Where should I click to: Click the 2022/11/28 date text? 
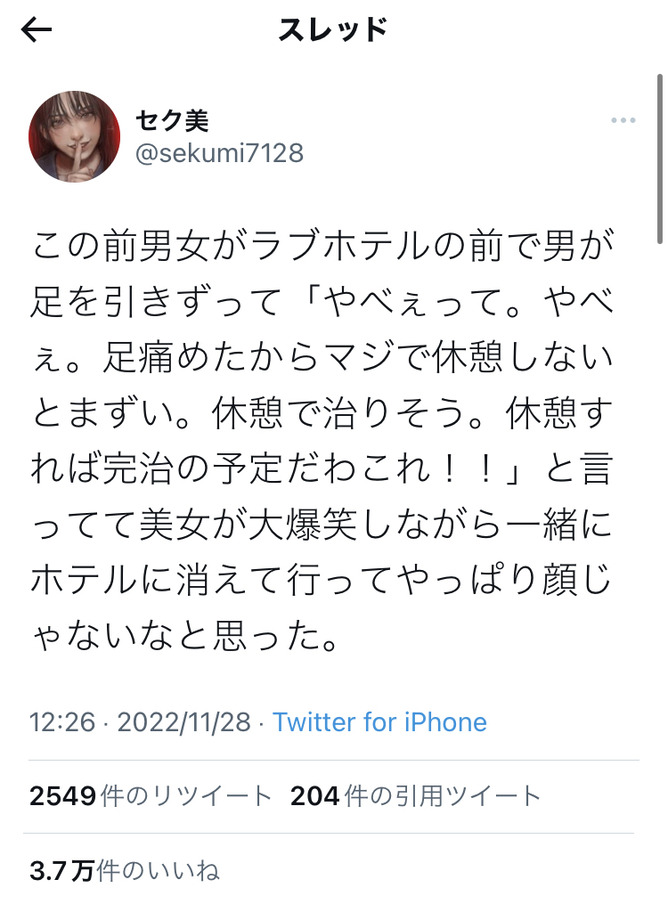coord(184,722)
